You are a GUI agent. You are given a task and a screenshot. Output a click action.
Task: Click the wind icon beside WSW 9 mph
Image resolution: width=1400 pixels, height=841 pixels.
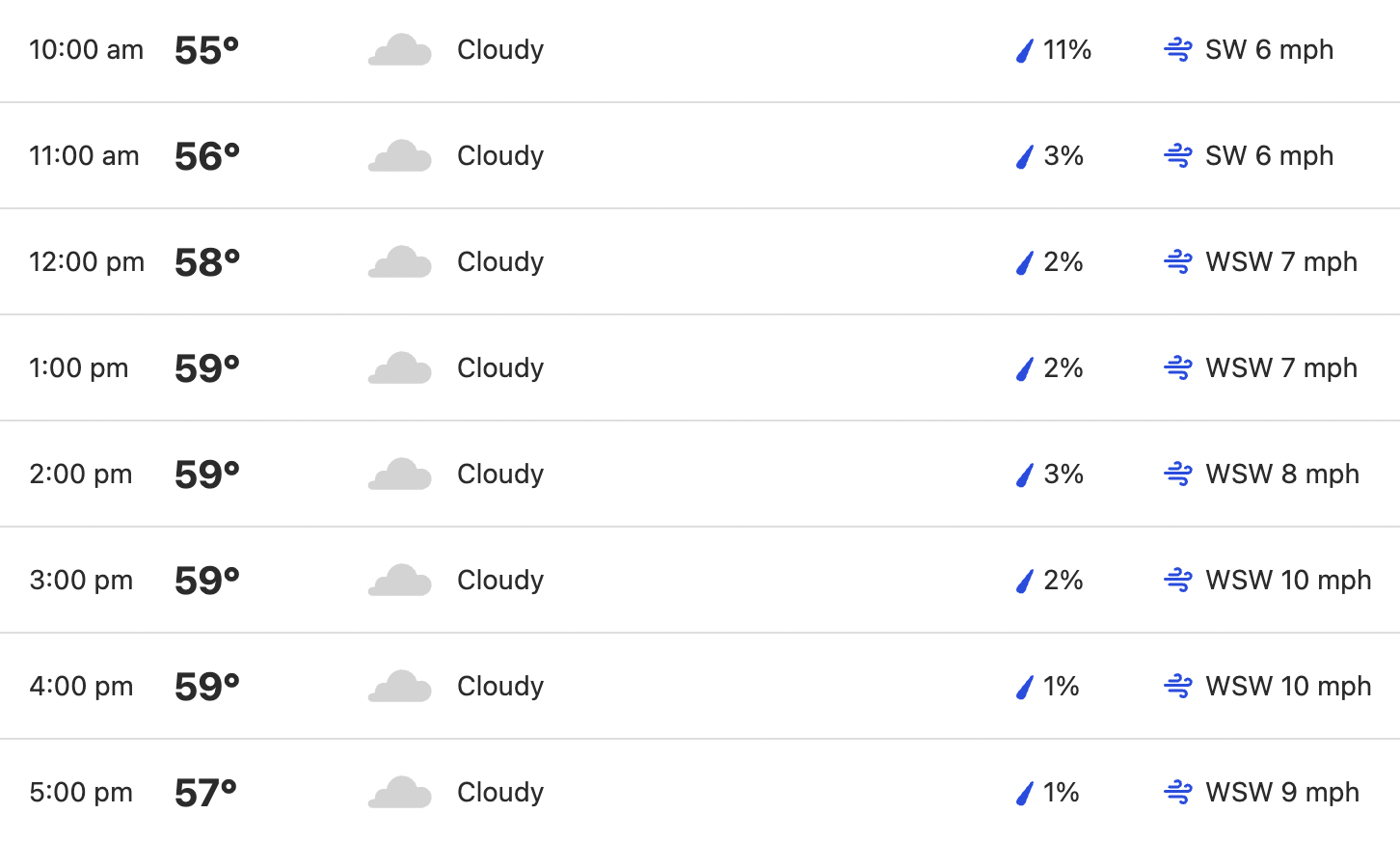[x=1178, y=793]
